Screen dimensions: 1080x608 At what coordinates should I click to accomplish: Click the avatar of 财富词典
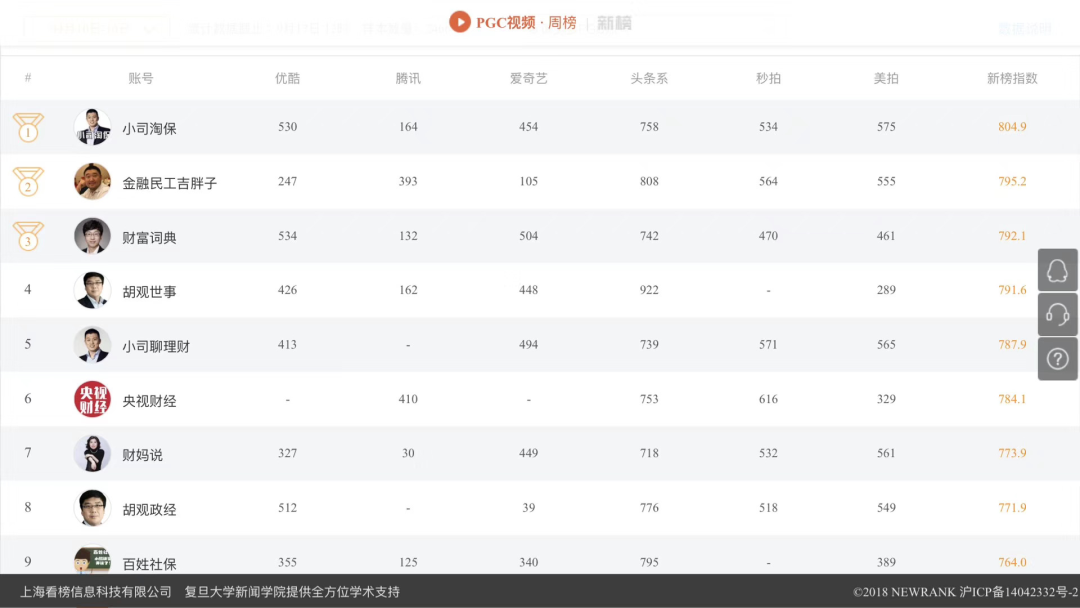click(x=92, y=236)
